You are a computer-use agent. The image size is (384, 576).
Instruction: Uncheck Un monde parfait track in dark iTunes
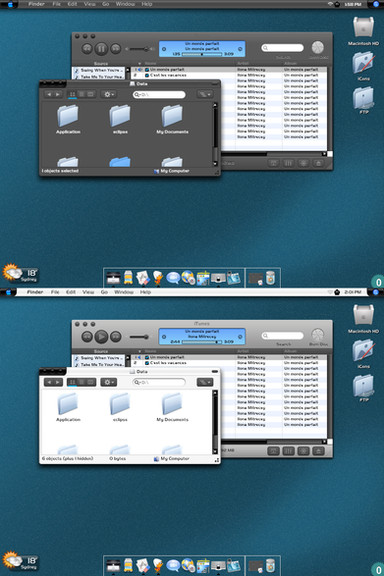pos(147,69)
